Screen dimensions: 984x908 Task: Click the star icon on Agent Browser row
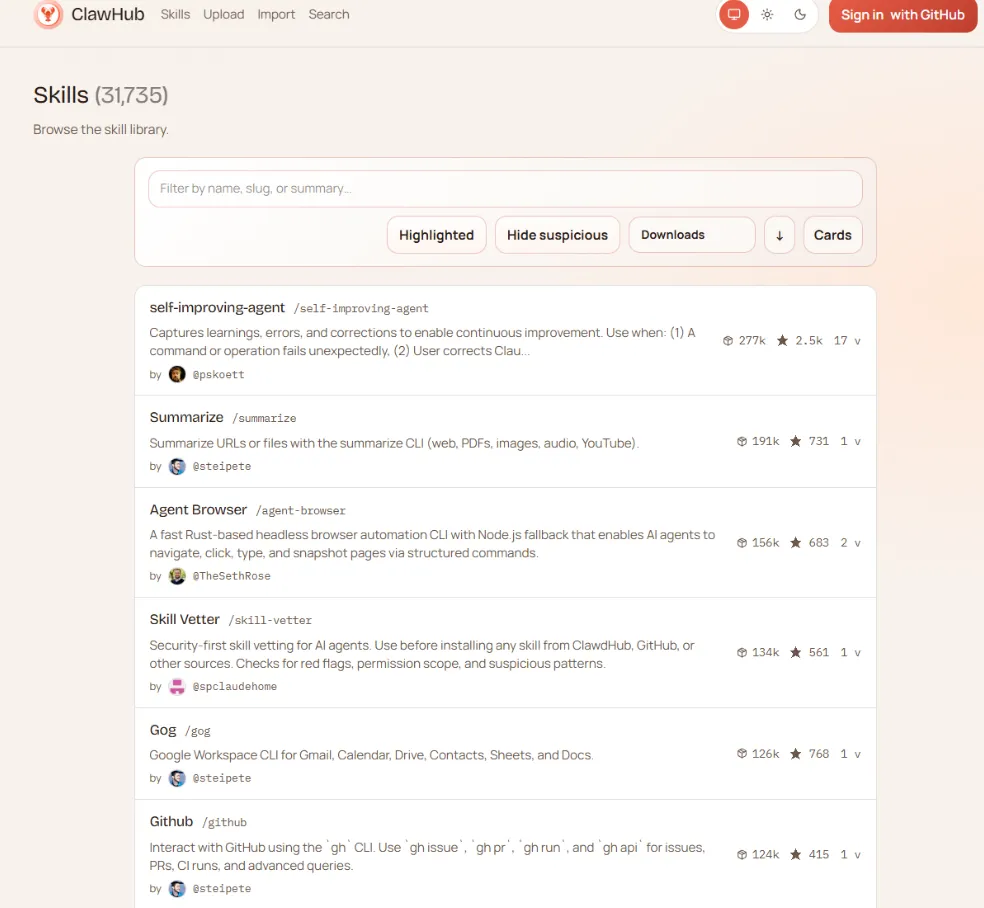(795, 543)
